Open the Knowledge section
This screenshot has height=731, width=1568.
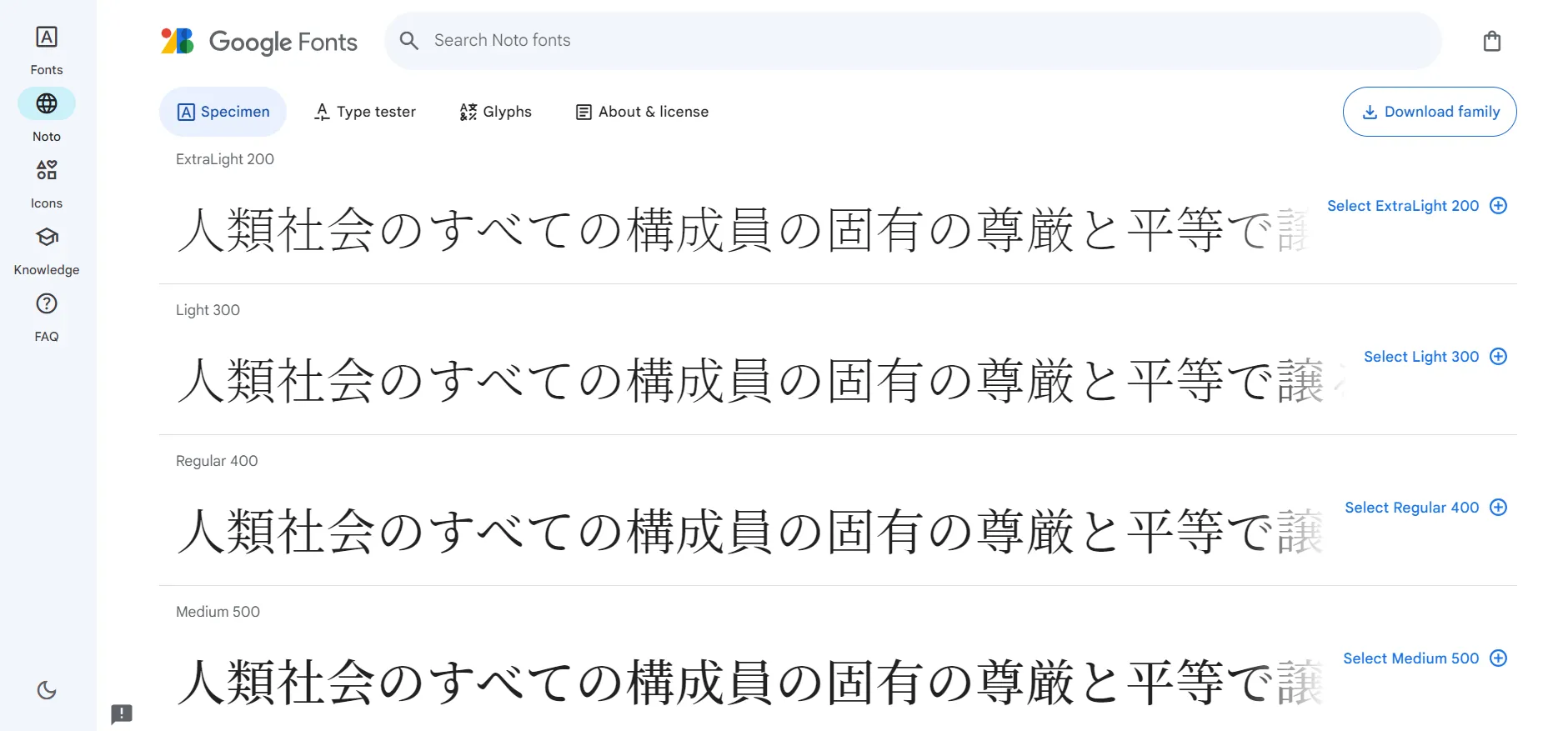47,250
